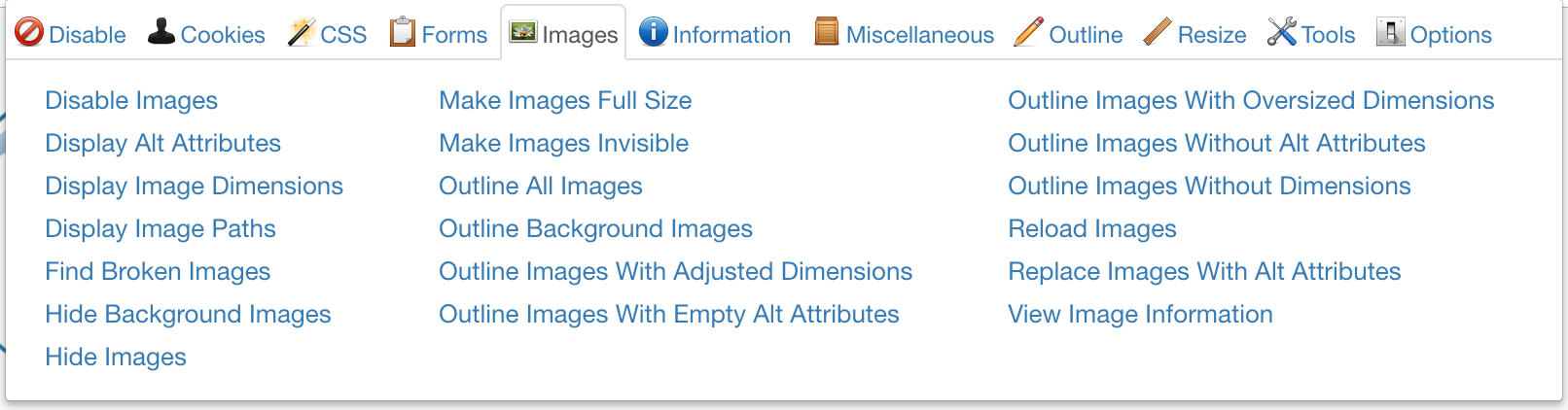Select Disable Images option
This screenshot has width=1568, height=410.
131,100
